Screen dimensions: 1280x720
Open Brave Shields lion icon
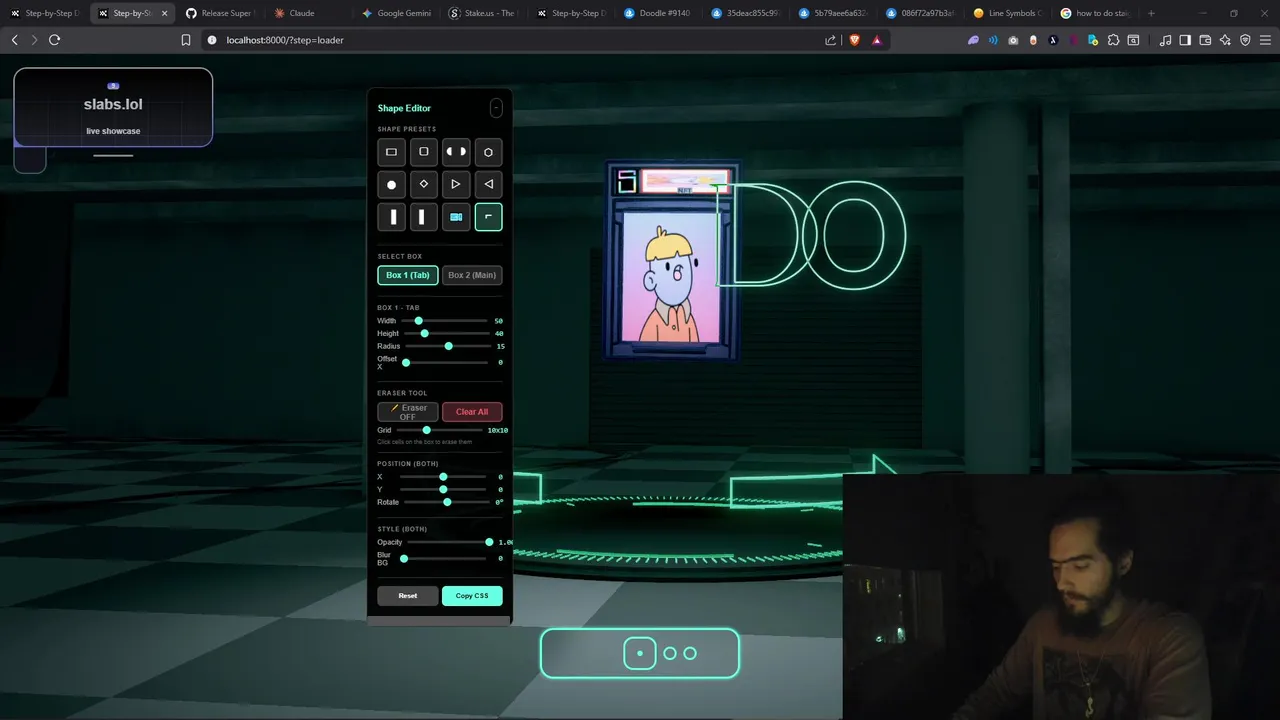pos(854,40)
